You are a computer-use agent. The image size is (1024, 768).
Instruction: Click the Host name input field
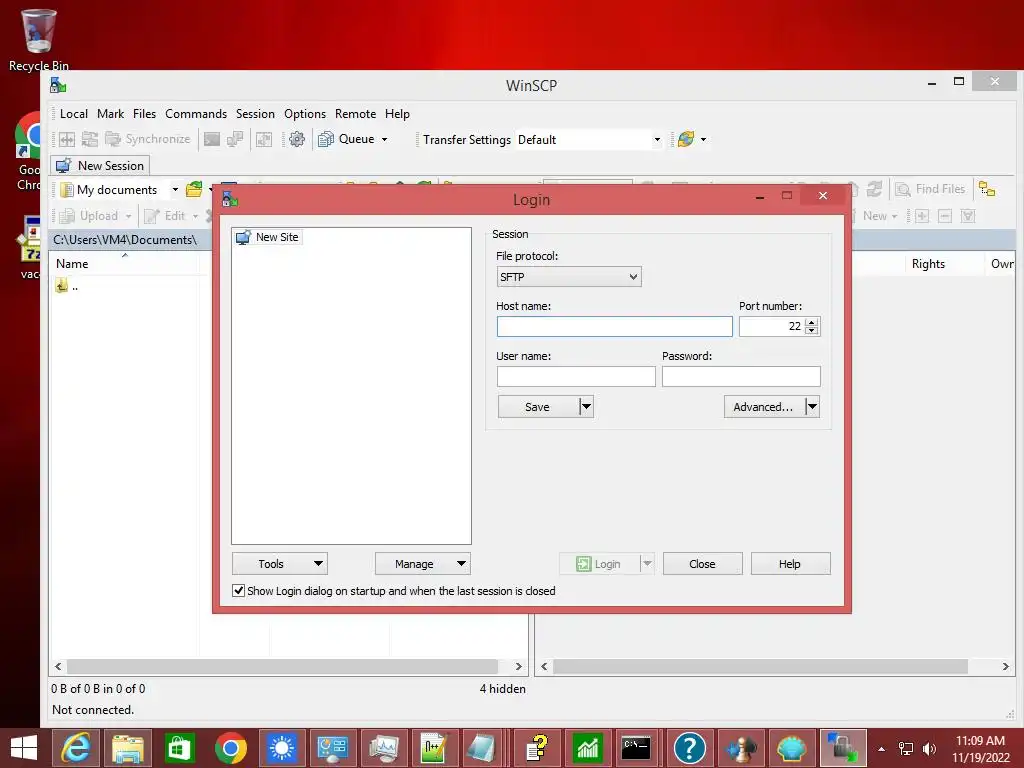(615, 327)
